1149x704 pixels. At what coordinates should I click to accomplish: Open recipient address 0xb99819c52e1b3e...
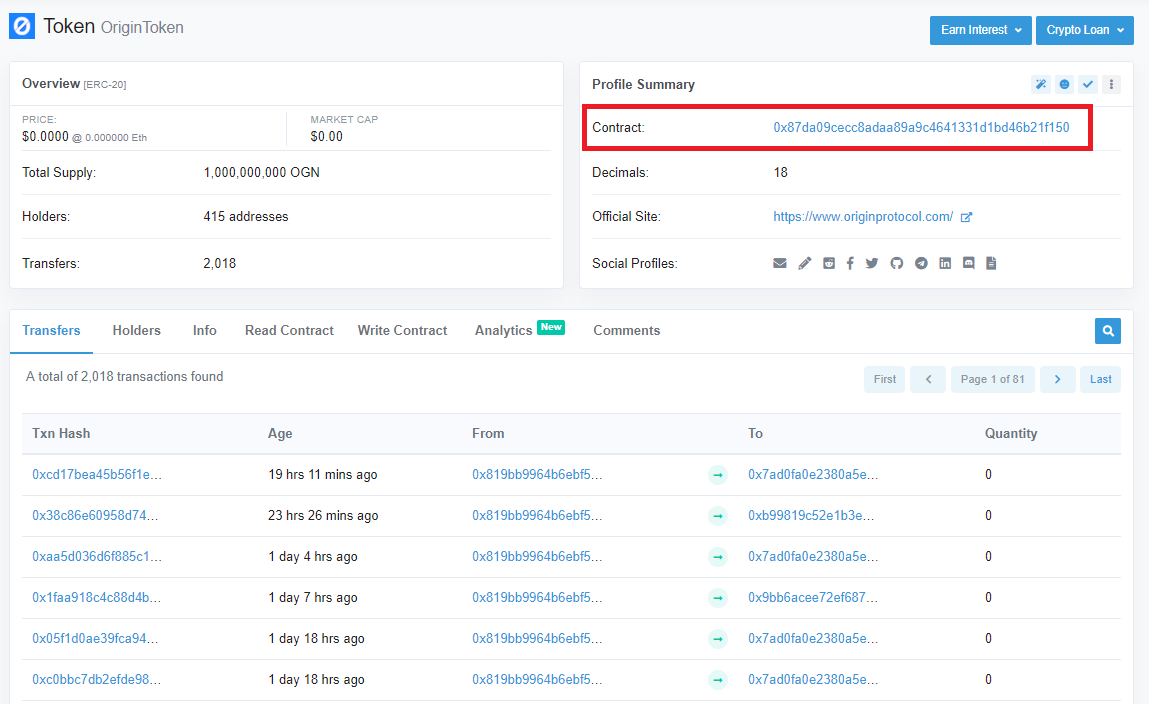811,516
